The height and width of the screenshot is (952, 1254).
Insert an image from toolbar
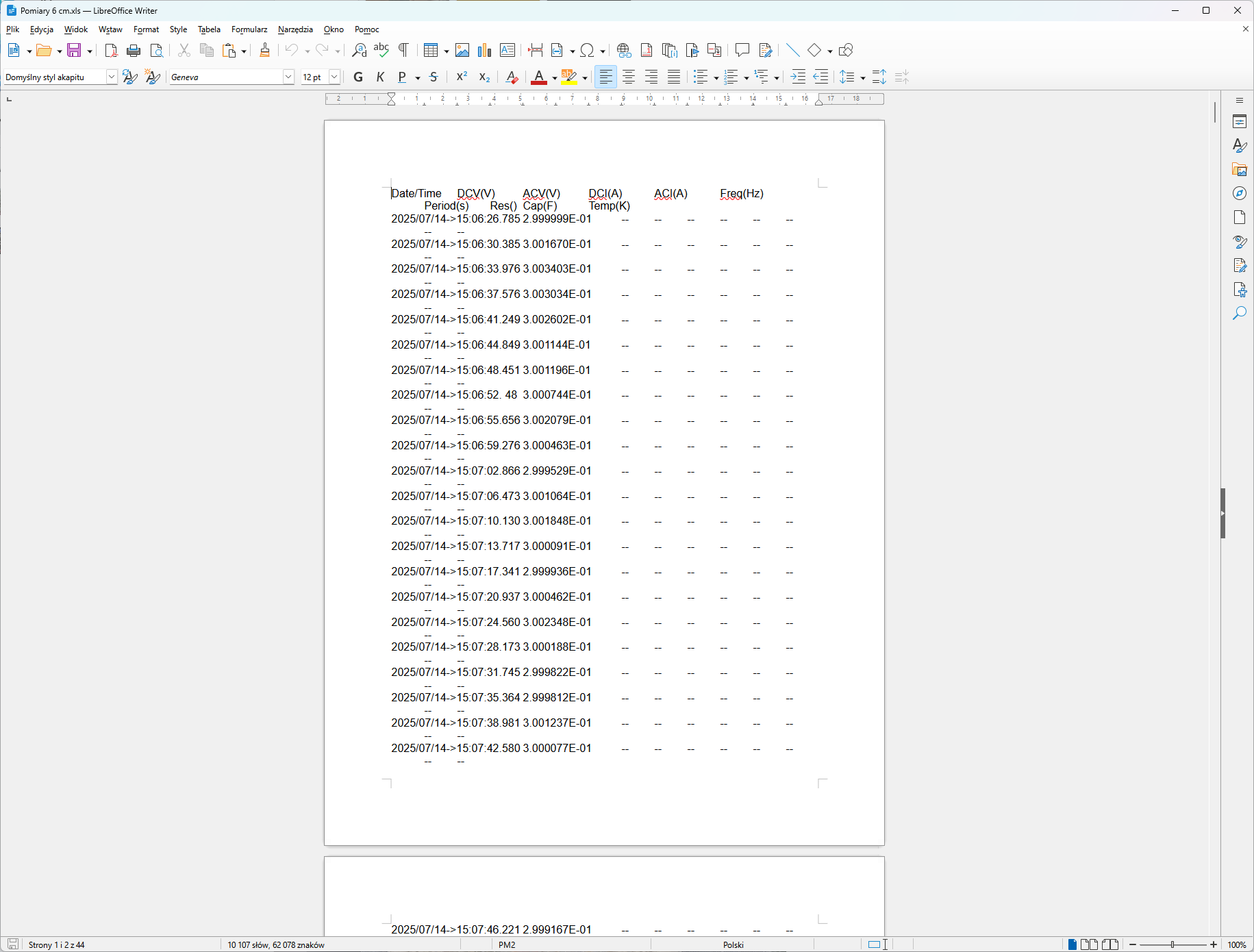(462, 50)
